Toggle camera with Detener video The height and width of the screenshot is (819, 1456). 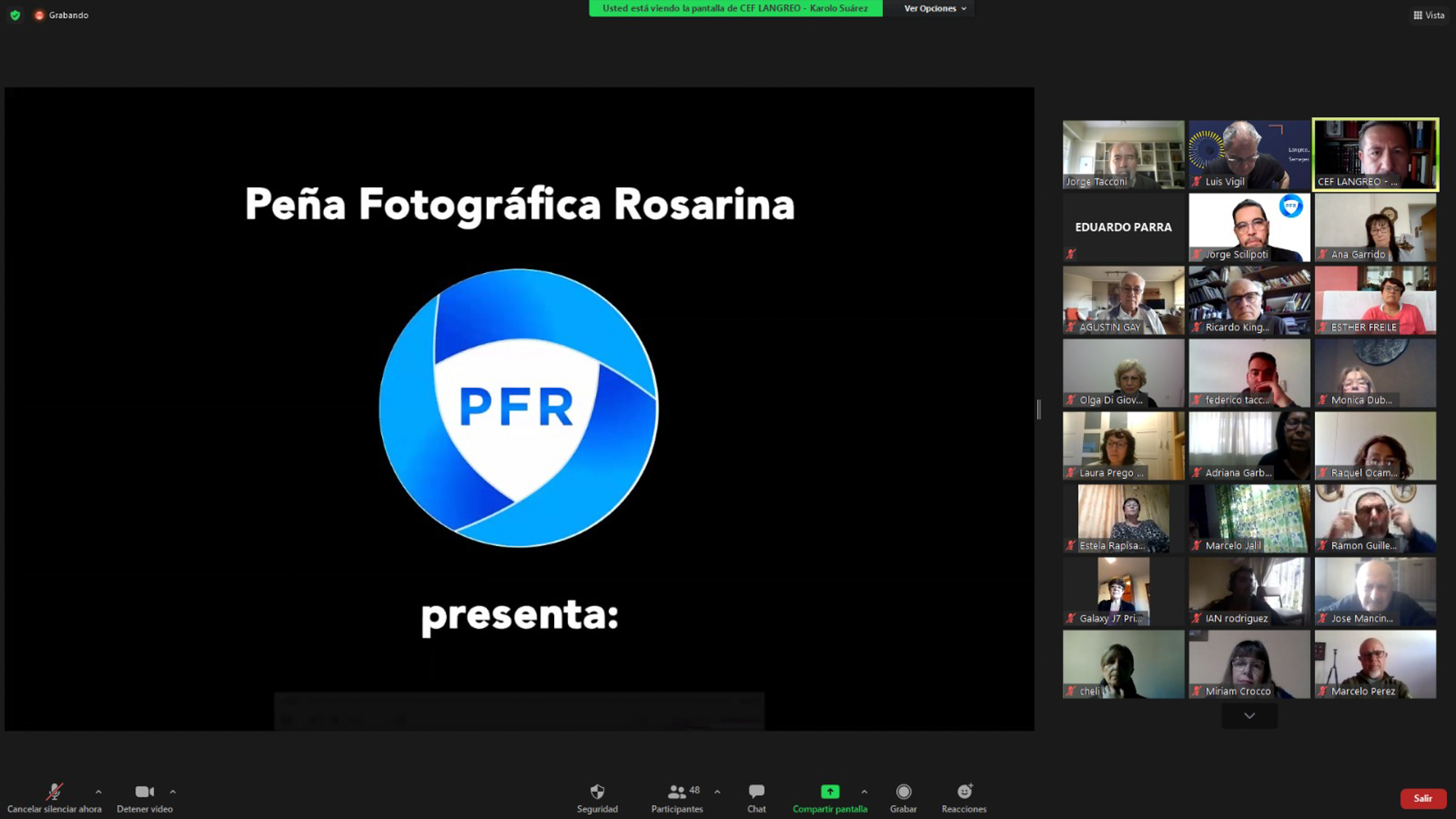coord(145,798)
